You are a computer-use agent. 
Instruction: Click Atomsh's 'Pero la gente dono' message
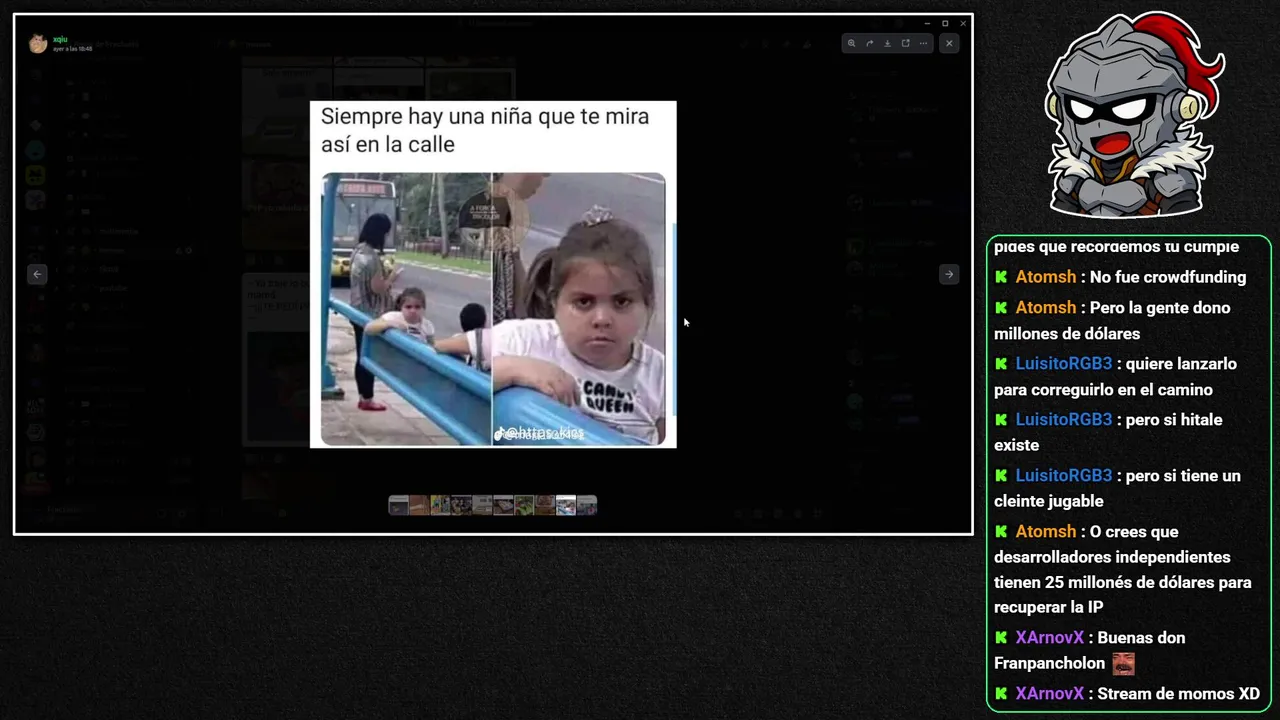click(1112, 320)
